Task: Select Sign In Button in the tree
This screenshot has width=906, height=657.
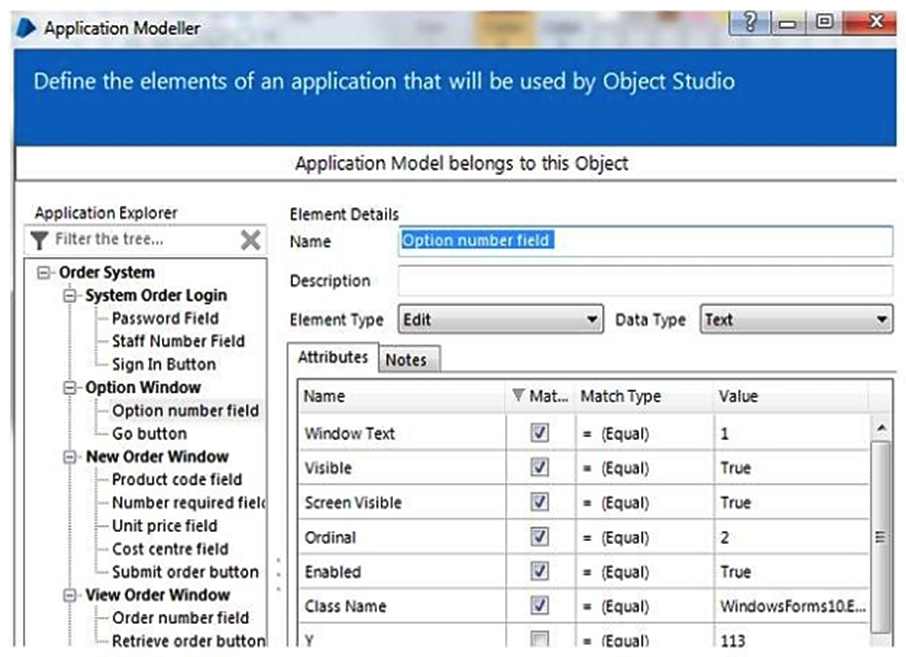Action: [x=164, y=364]
